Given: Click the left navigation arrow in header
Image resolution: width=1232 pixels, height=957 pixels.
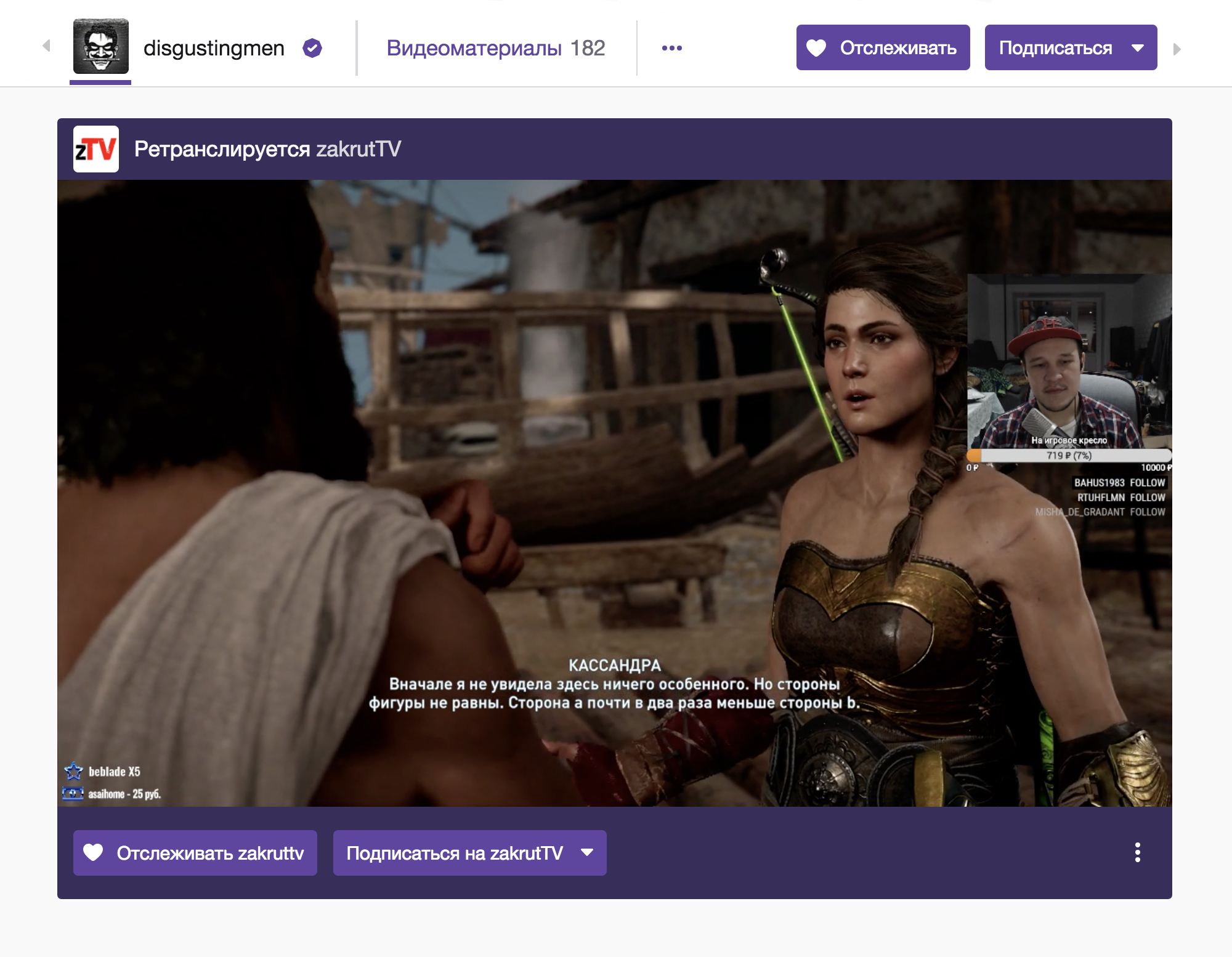Looking at the screenshot, I should (46, 46).
